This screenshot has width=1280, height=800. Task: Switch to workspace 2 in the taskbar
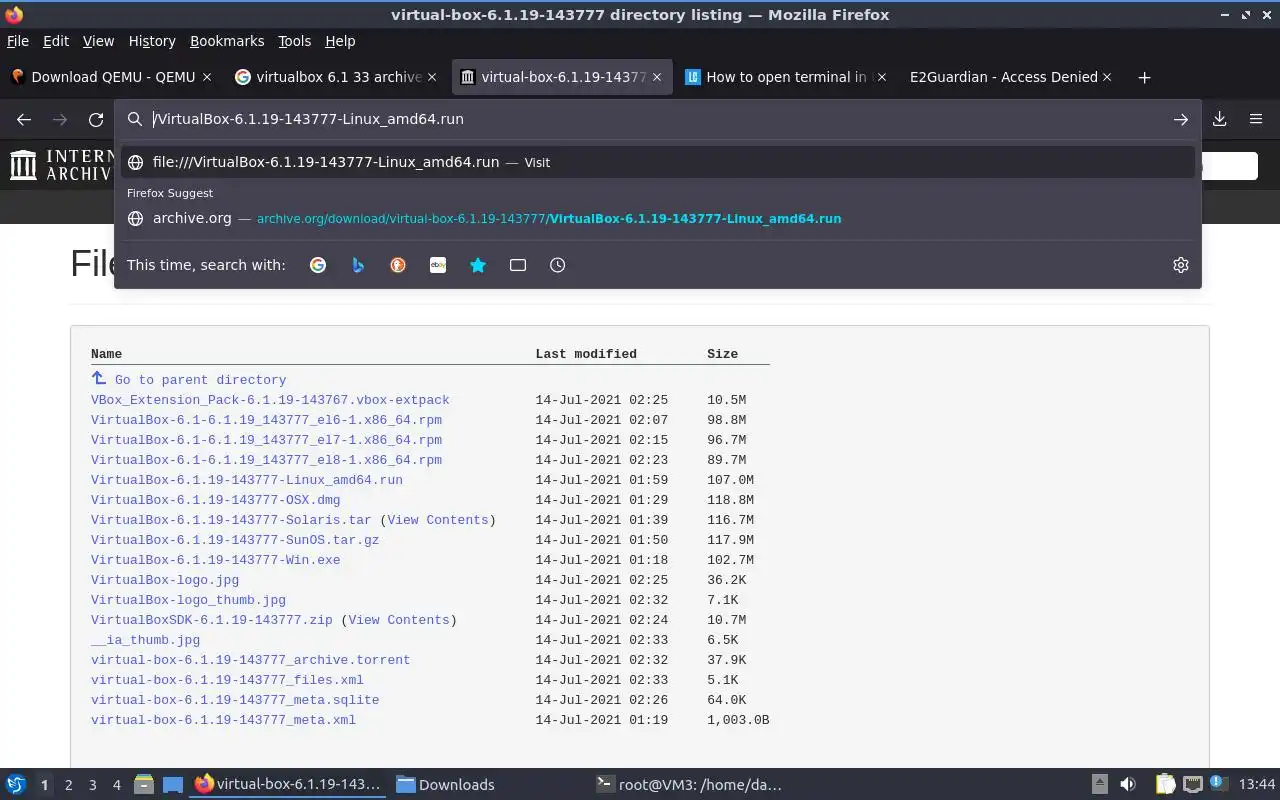point(68,785)
